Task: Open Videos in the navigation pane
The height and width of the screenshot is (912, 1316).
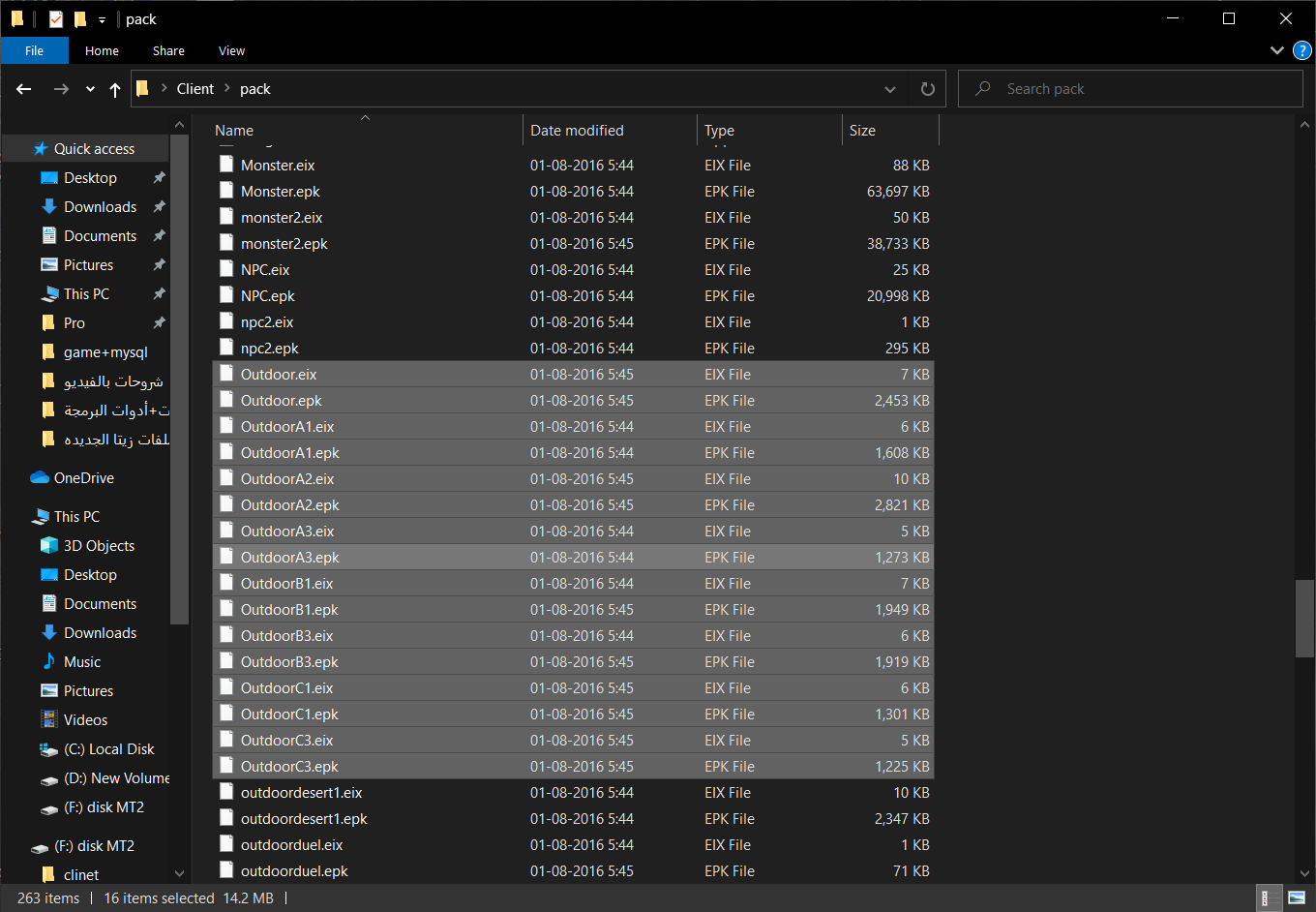Action: point(85,720)
